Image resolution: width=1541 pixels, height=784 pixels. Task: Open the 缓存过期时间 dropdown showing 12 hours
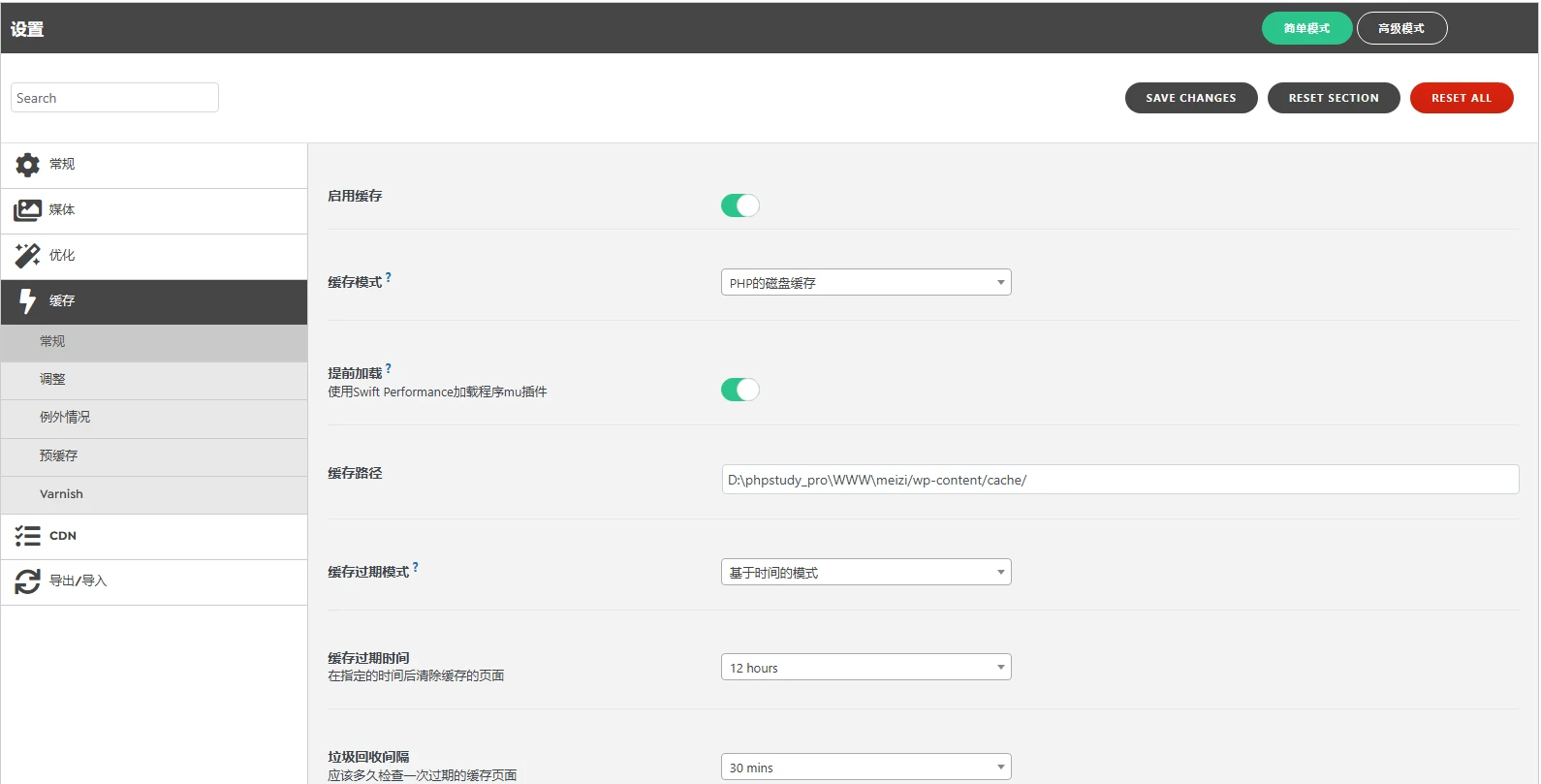[x=866, y=667]
